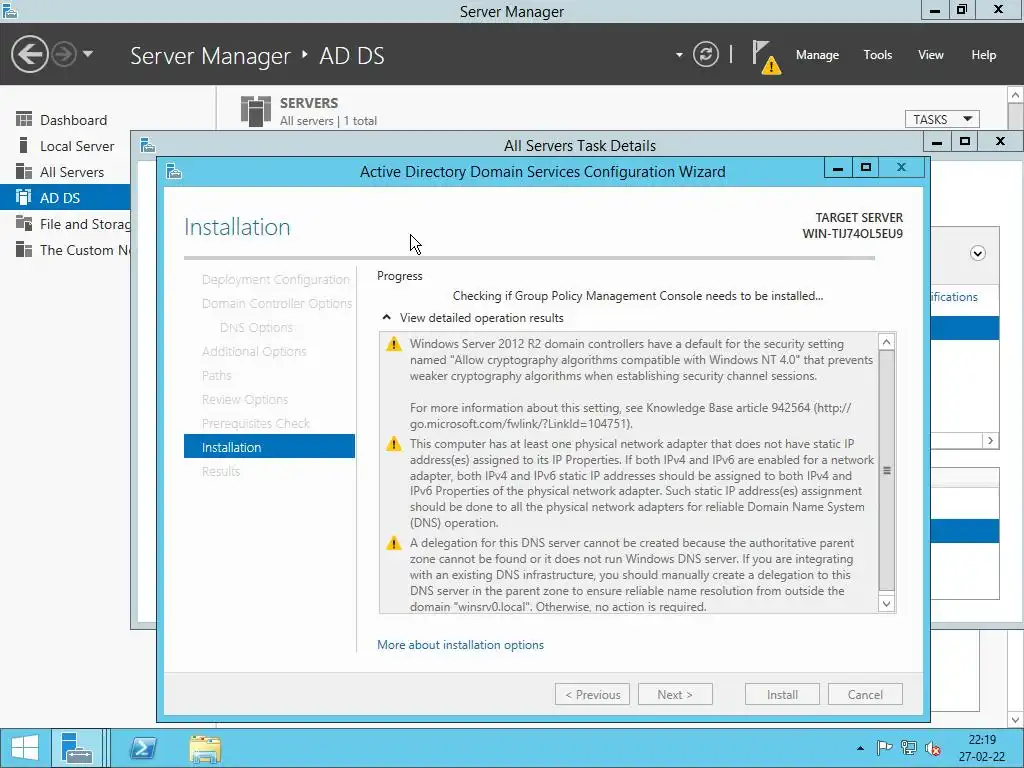Select Review Options wizard step
This screenshot has height=768, width=1024.
tap(245, 400)
